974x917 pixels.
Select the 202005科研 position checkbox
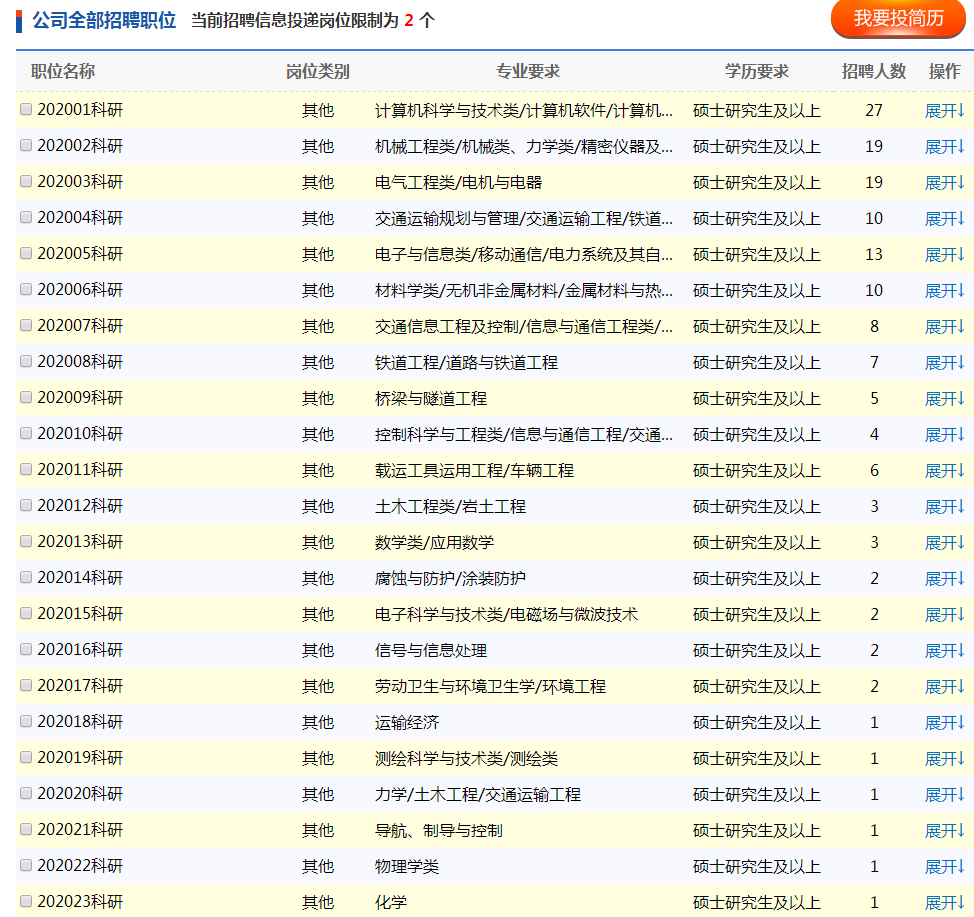(x=26, y=254)
